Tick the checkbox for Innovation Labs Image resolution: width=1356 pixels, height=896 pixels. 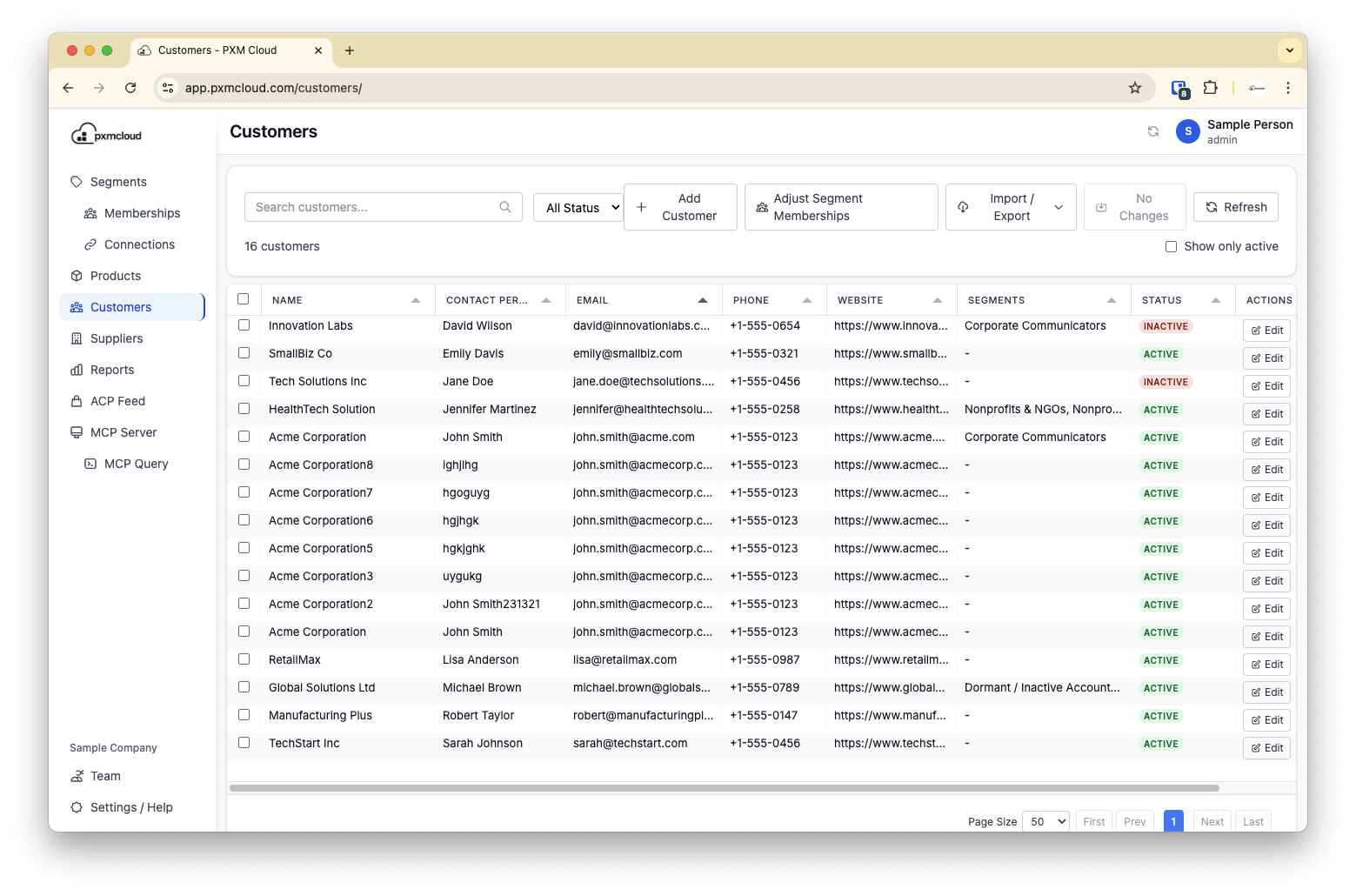(x=244, y=325)
